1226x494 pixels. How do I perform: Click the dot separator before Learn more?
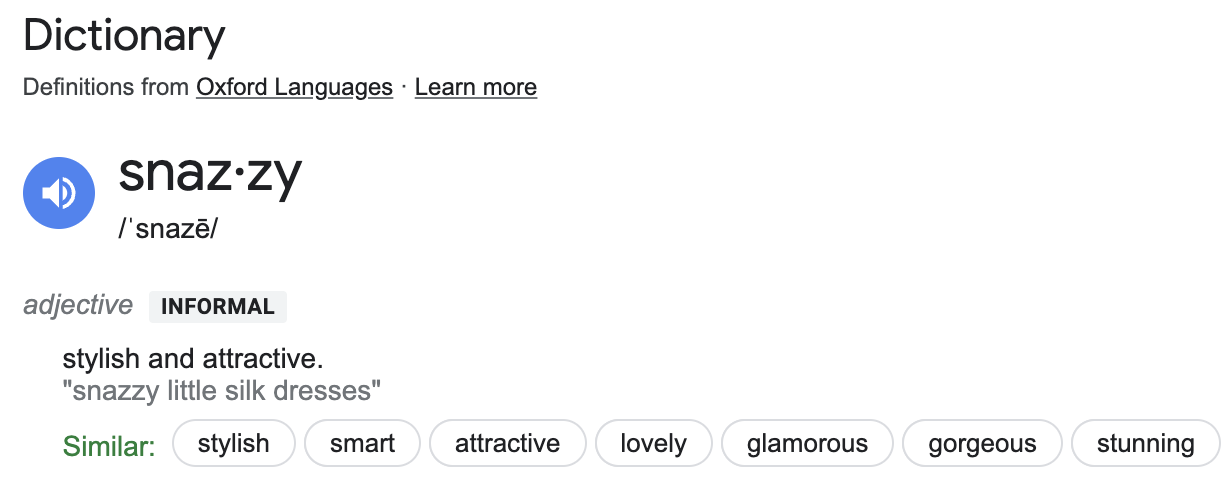pos(404,87)
